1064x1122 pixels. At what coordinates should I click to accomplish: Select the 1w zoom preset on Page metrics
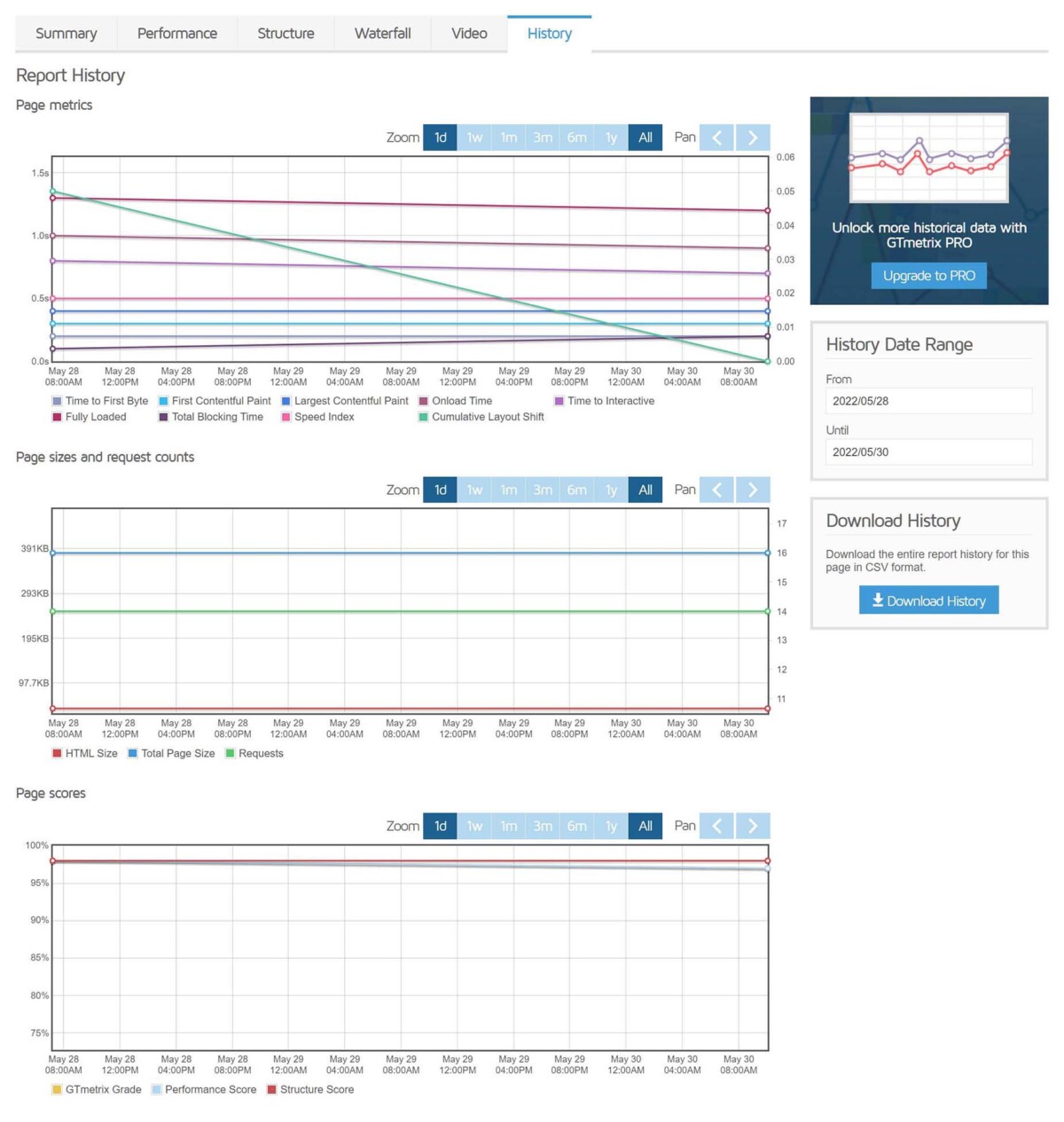(x=474, y=137)
